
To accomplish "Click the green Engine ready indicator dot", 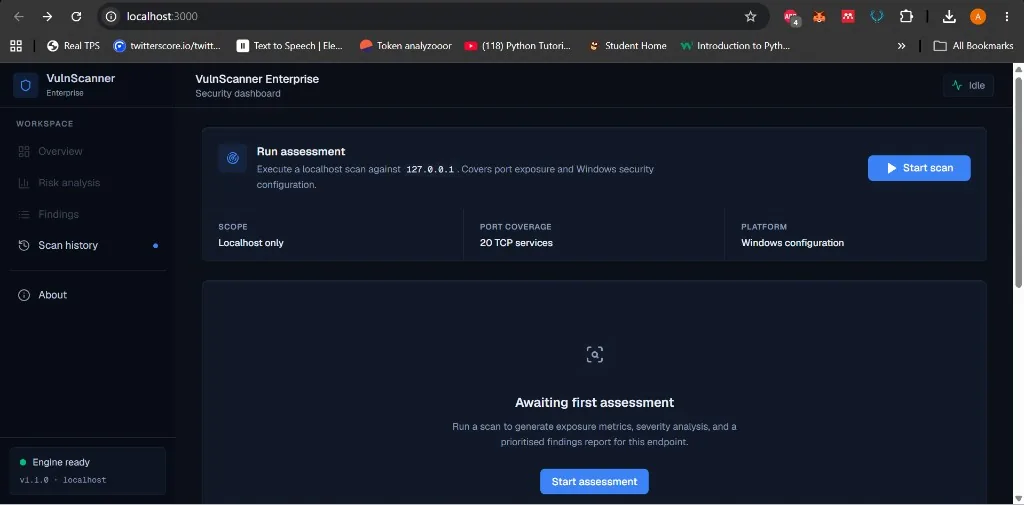I will click(x=24, y=463).
